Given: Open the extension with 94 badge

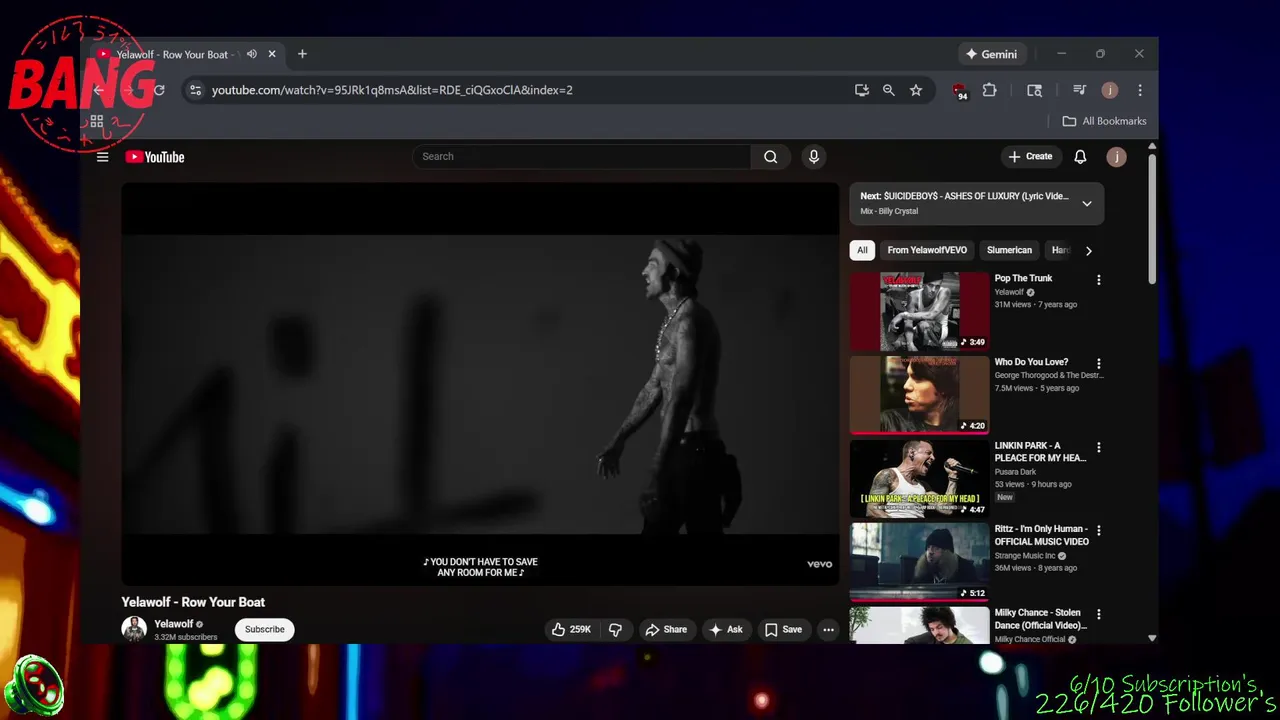Looking at the screenshot, I should point(960,91).
